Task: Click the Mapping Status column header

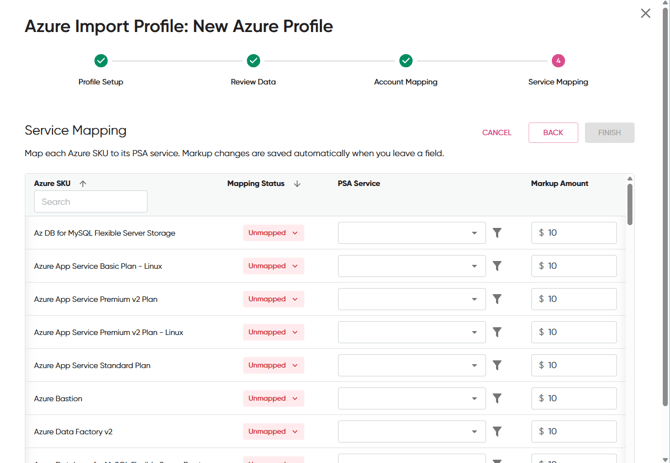Action: [x=256, y=184]
